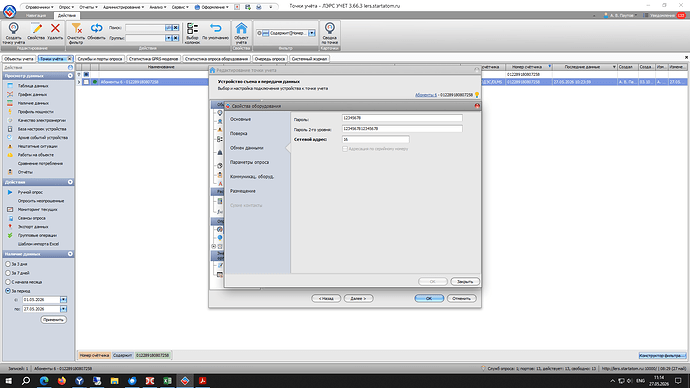The height and width of the screenshot is (388, 690).
Task: Open Работы на объекте in sidebar
Action: point(36,155)
